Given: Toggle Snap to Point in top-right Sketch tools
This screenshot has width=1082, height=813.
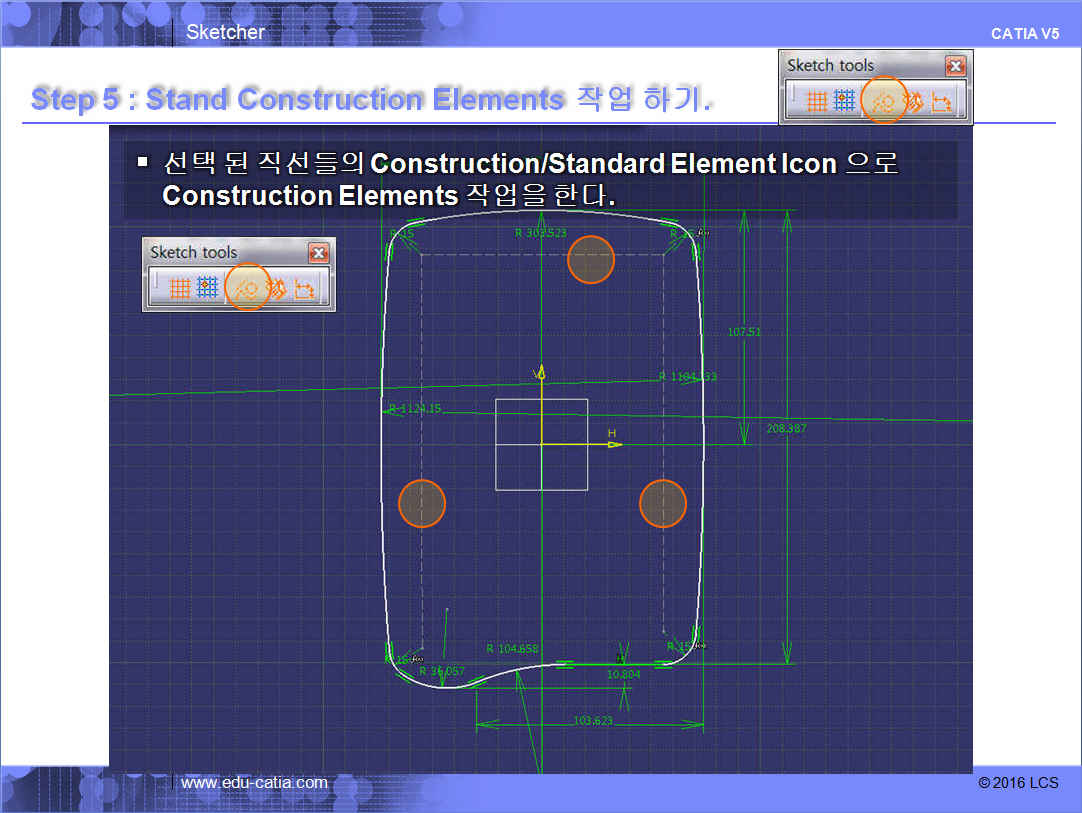Looking at the screenshot, I should tap(845, 101).
